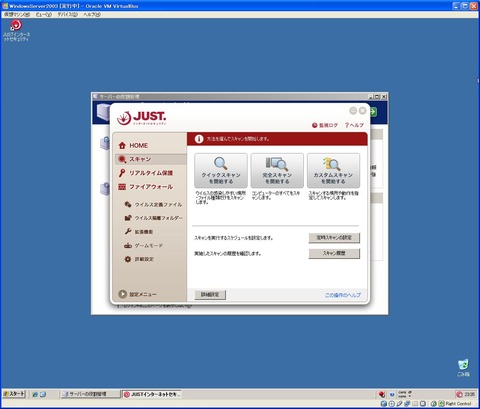This screenshot has width=480, height=409.
Task: Click the red shield tray icon
Action: [x=382, y=394]
